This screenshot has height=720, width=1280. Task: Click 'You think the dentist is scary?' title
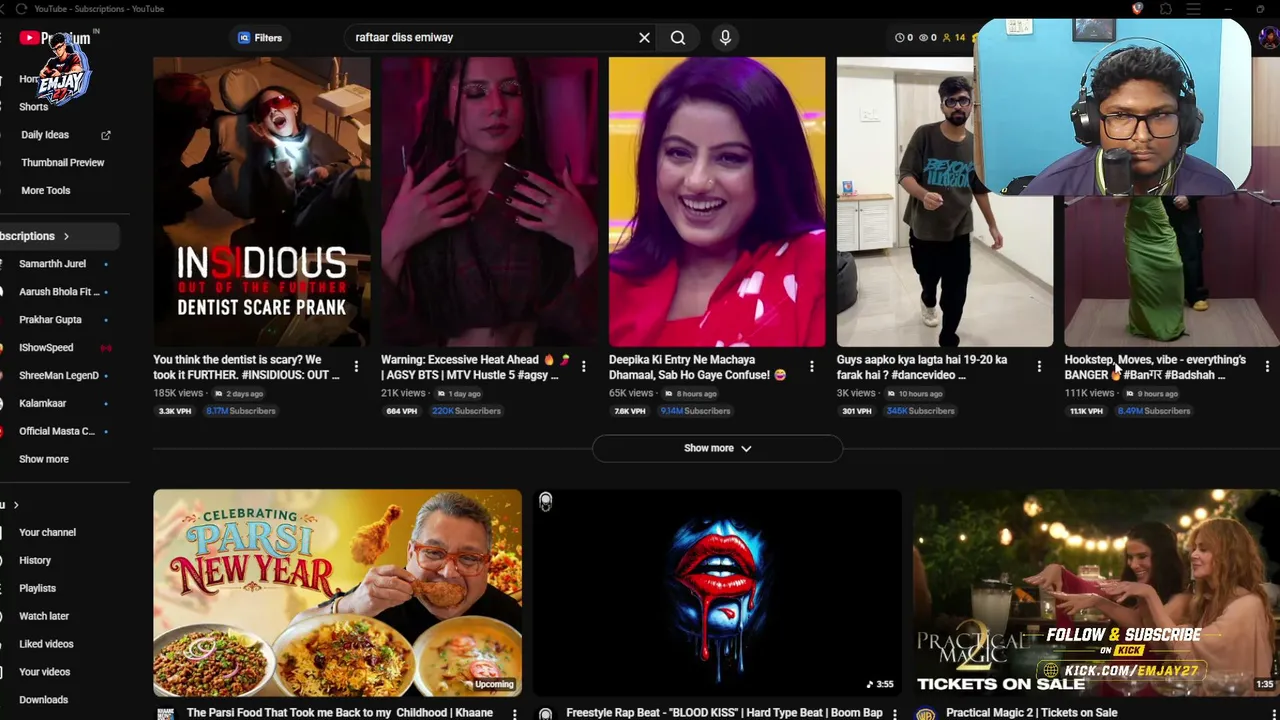pos(246,367)
